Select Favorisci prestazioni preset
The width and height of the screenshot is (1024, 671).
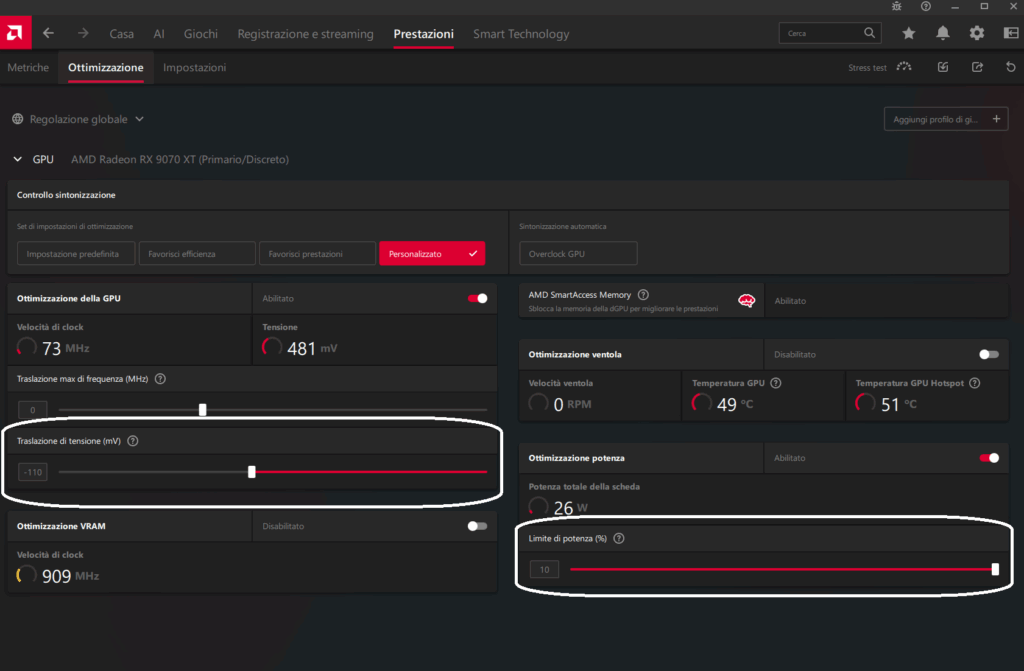[317, 254]
